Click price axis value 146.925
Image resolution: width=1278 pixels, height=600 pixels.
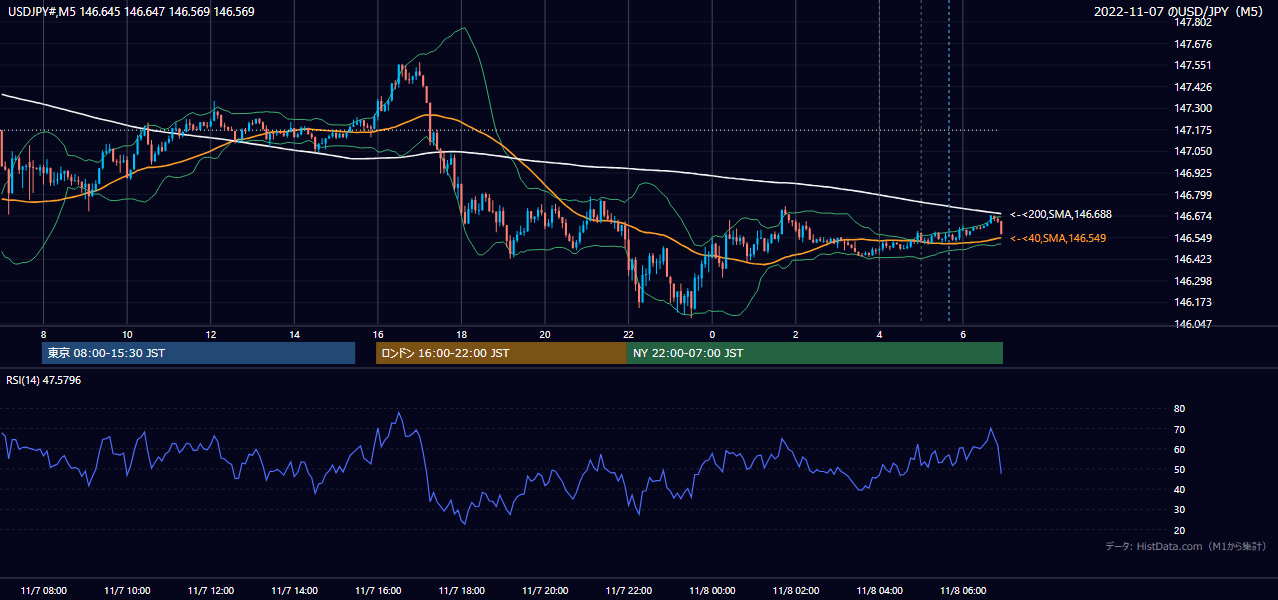[x=1193, y=173]
